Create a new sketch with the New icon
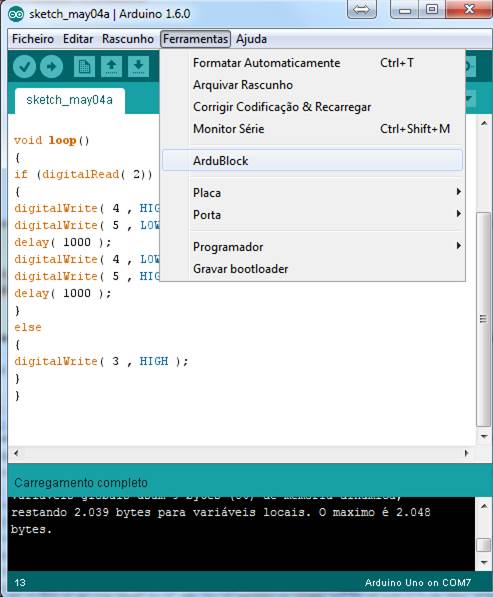 coord(84,67)
